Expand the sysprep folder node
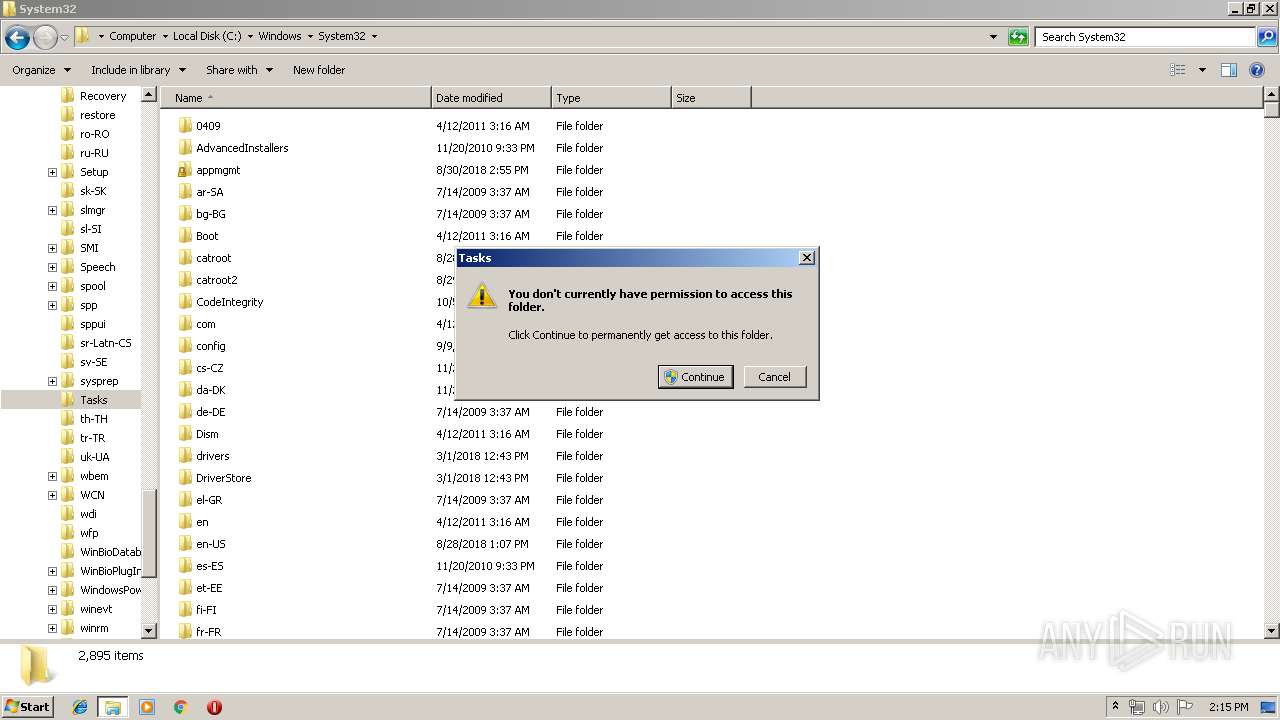The height and width of the screenshot is (720, 1280). point(52,381)
